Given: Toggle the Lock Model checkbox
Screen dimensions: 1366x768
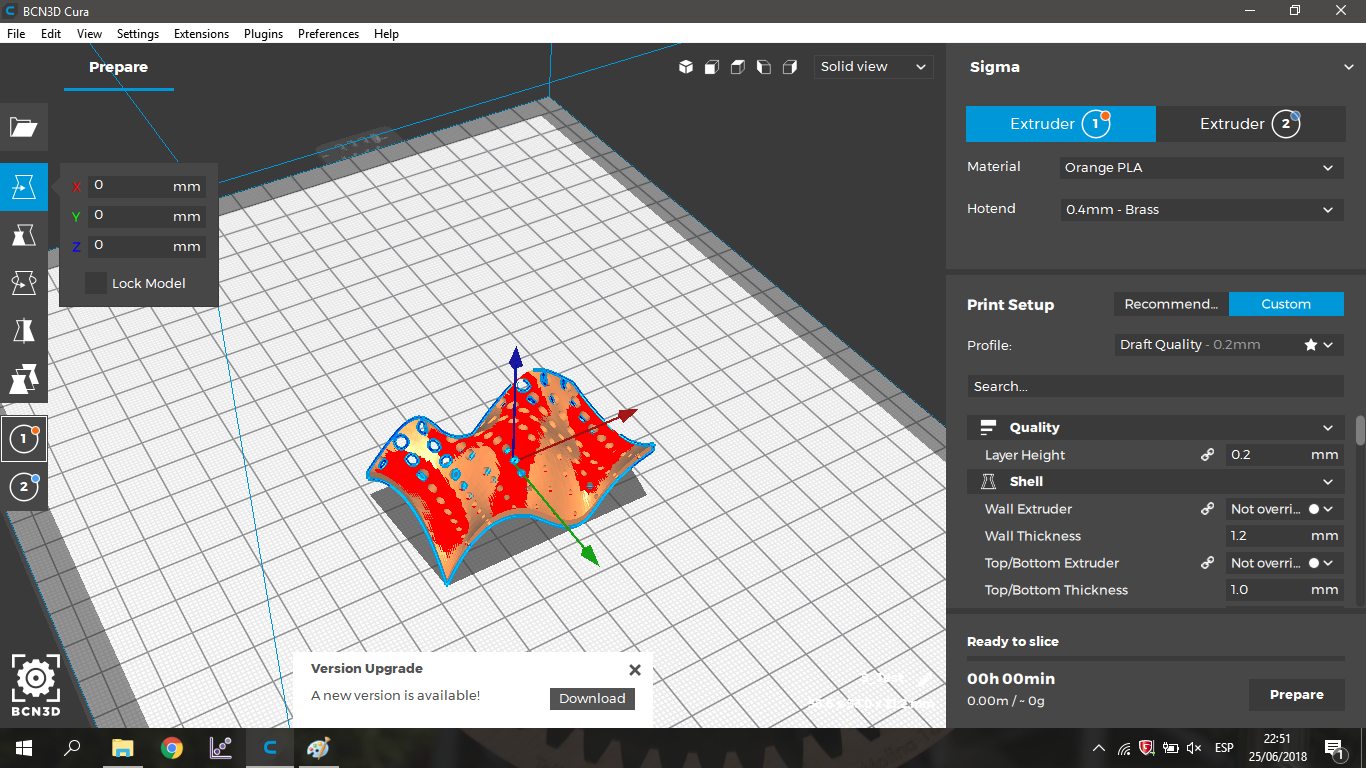Looking at the screenshot, I should pos(96,283).
